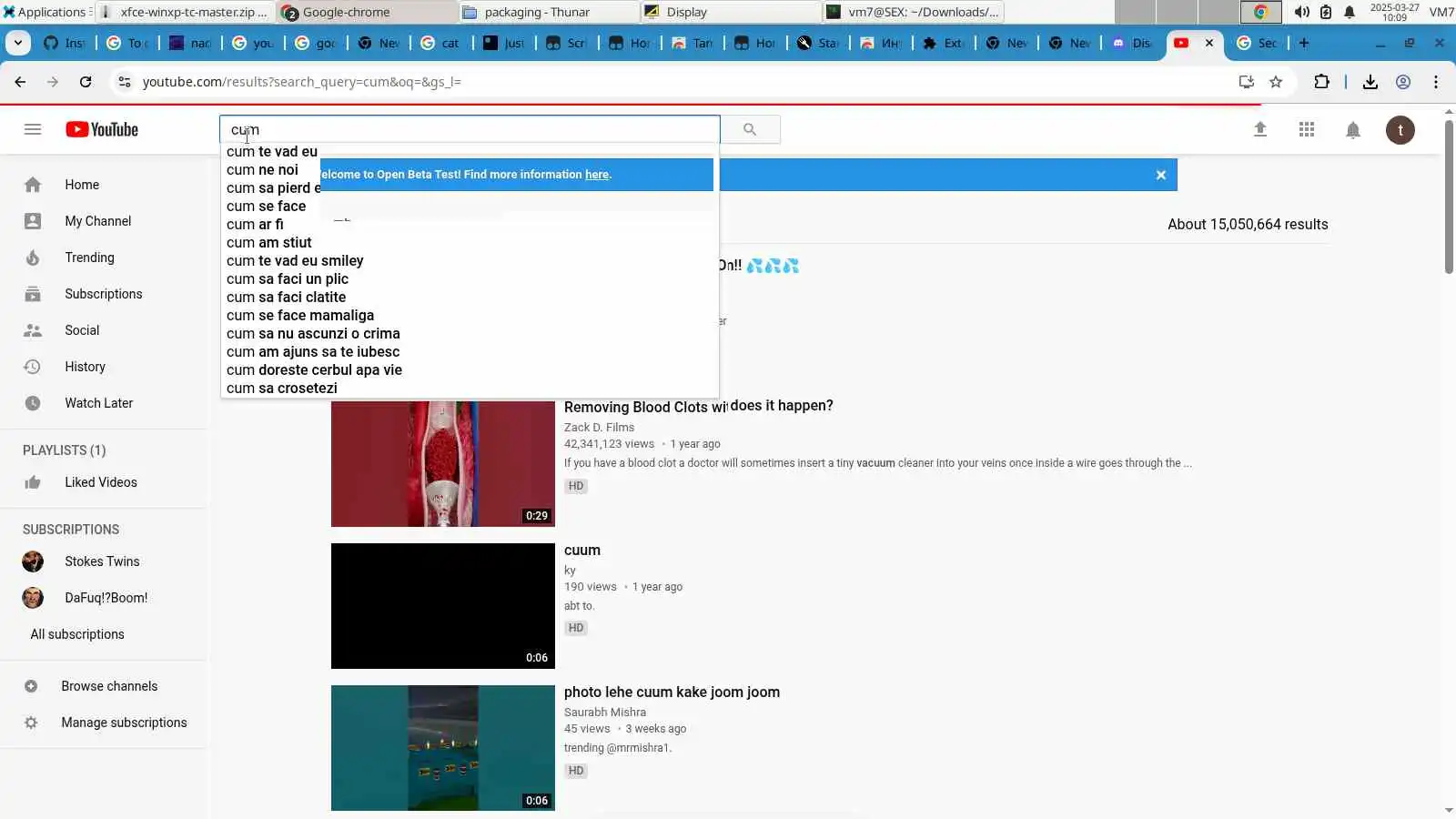This screenshot has height=819, width=1456.
Task: View site information icon in address bar
Action: point(125,82)
